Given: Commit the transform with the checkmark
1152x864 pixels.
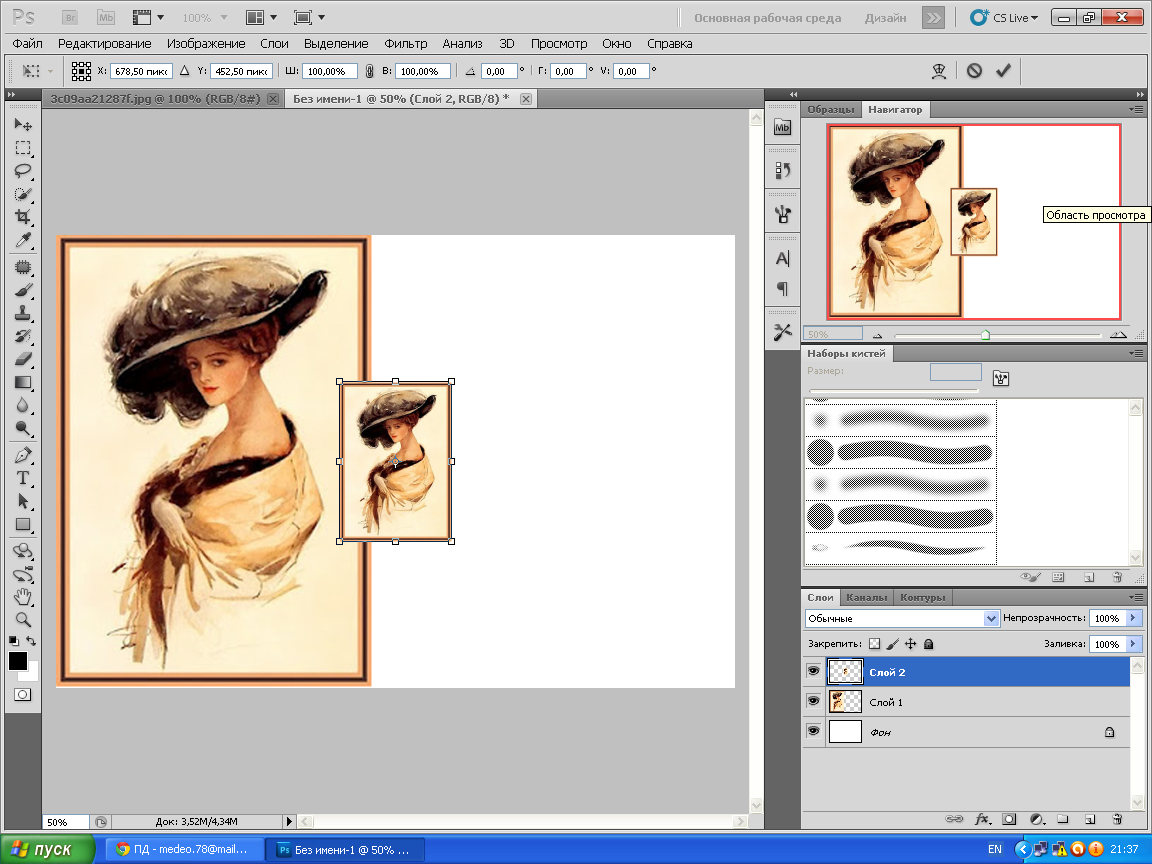Looking at the screenshot, I should (x=1003, y=71).
